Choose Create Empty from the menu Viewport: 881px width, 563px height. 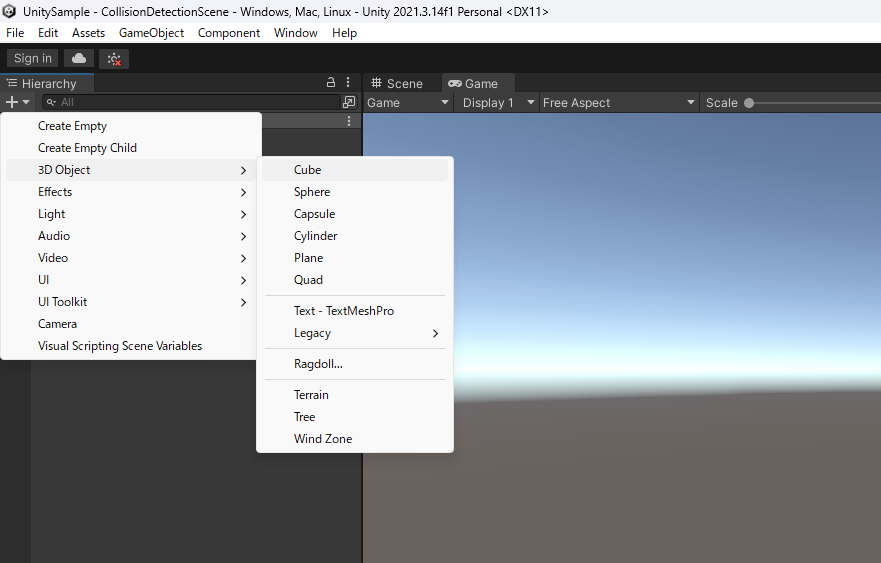(131, 126)
